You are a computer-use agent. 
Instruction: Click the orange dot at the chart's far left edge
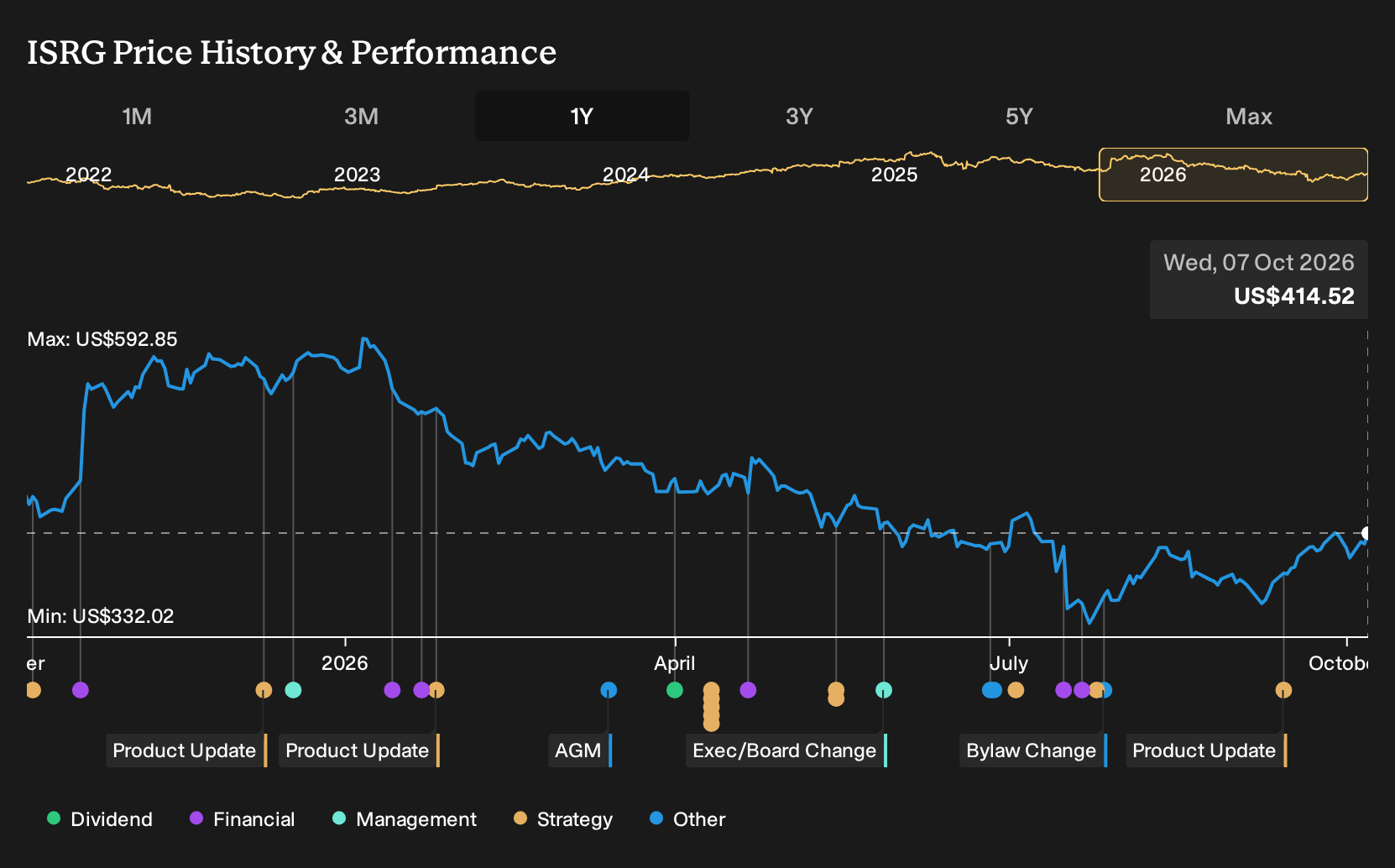[x=33, y=690]
